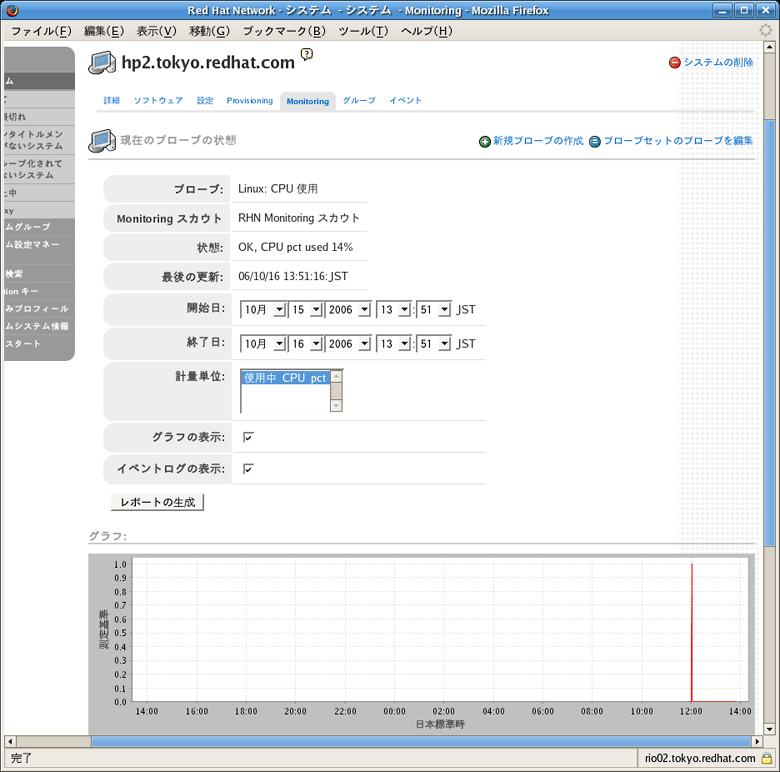Click the rio02.tokyo.redhat.com status bar text
Image resolution: width=780 pixels, height=772 pixels.
click(x=700, y=759)
